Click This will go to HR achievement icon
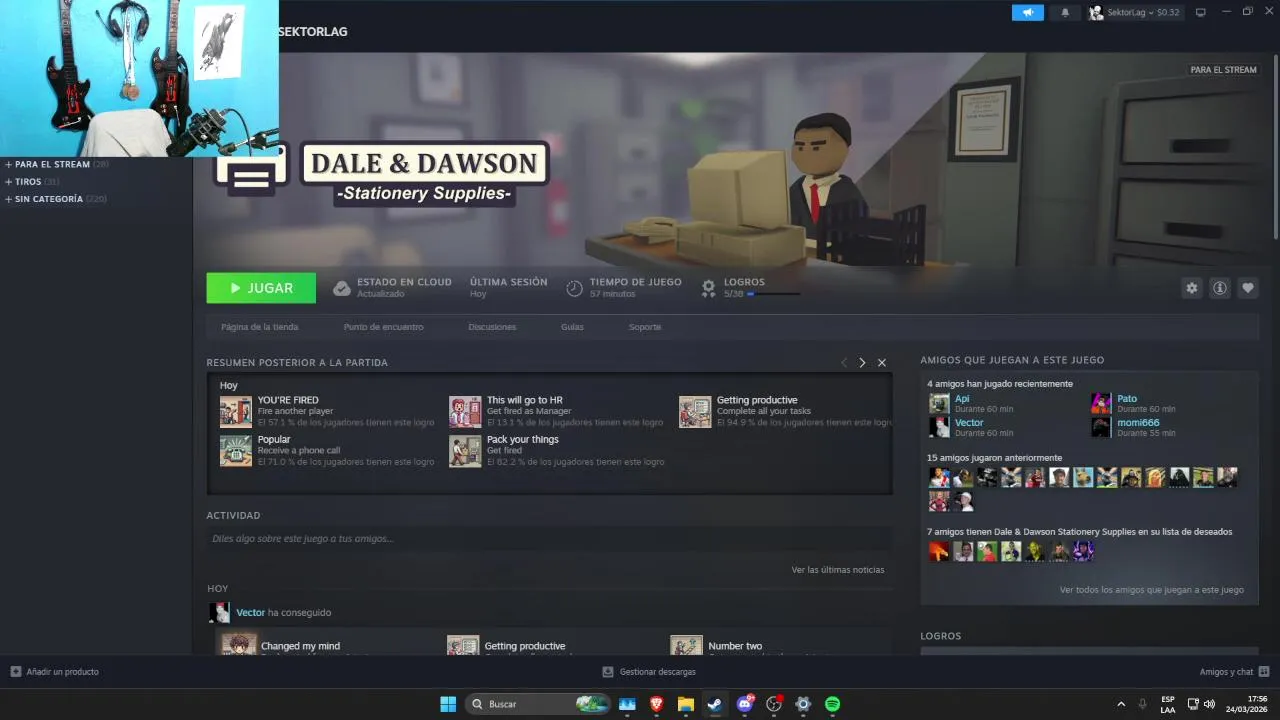Screen dimensions: 1280x720 [465, 412]
